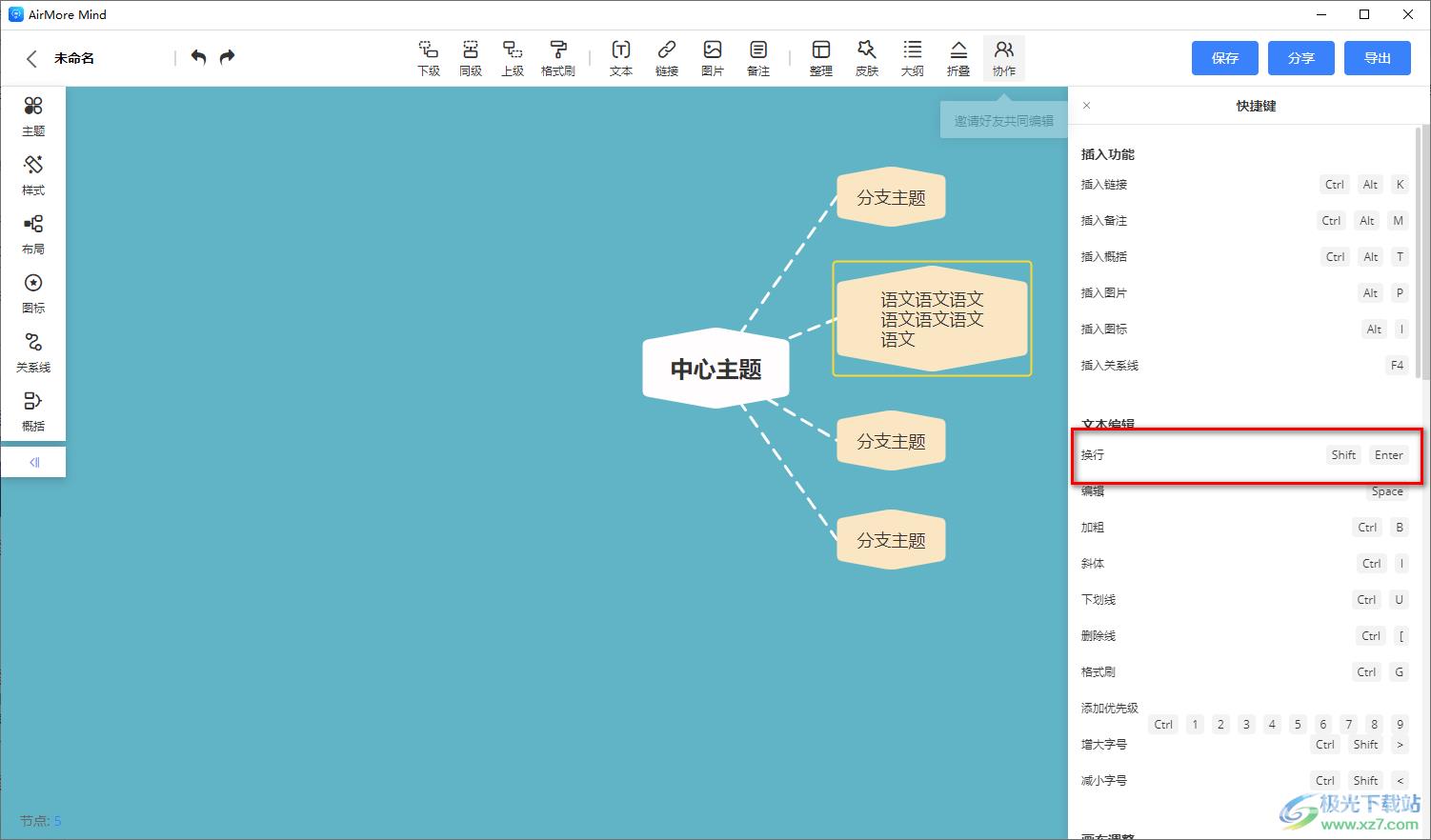Open the 皮肤 skin options
Image resolution: width=1431 pixels, height=840 pixels.
click(x=867, y=58)
